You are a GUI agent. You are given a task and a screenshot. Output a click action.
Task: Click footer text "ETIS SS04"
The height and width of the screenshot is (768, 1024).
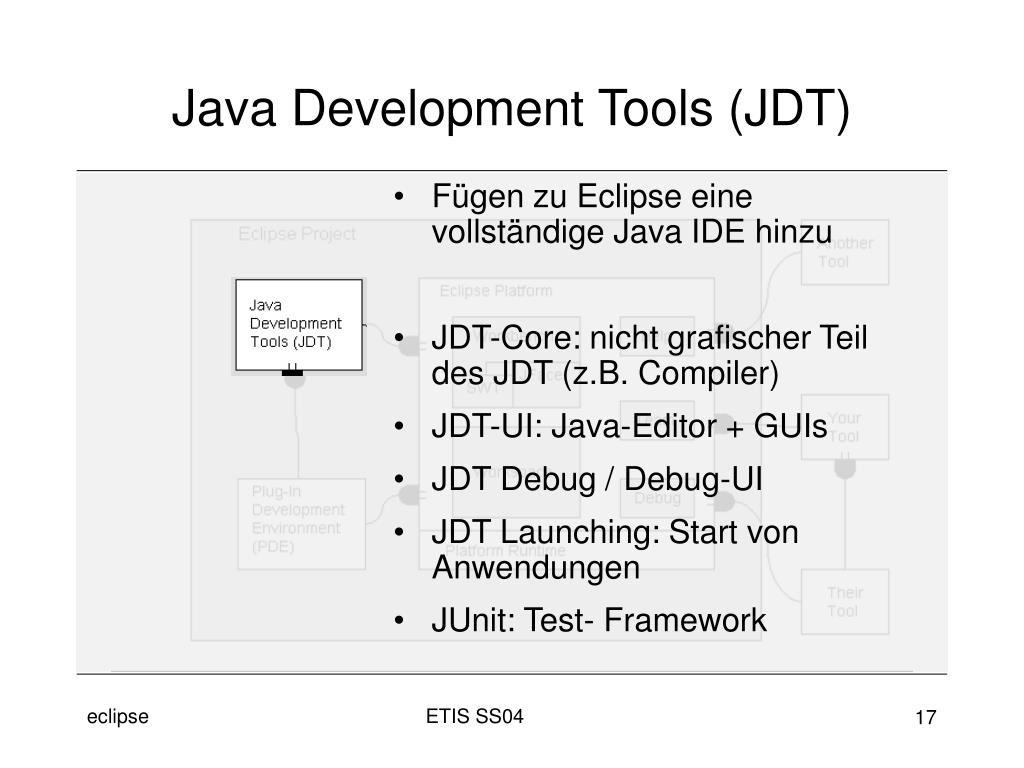[x=475, y=716]
